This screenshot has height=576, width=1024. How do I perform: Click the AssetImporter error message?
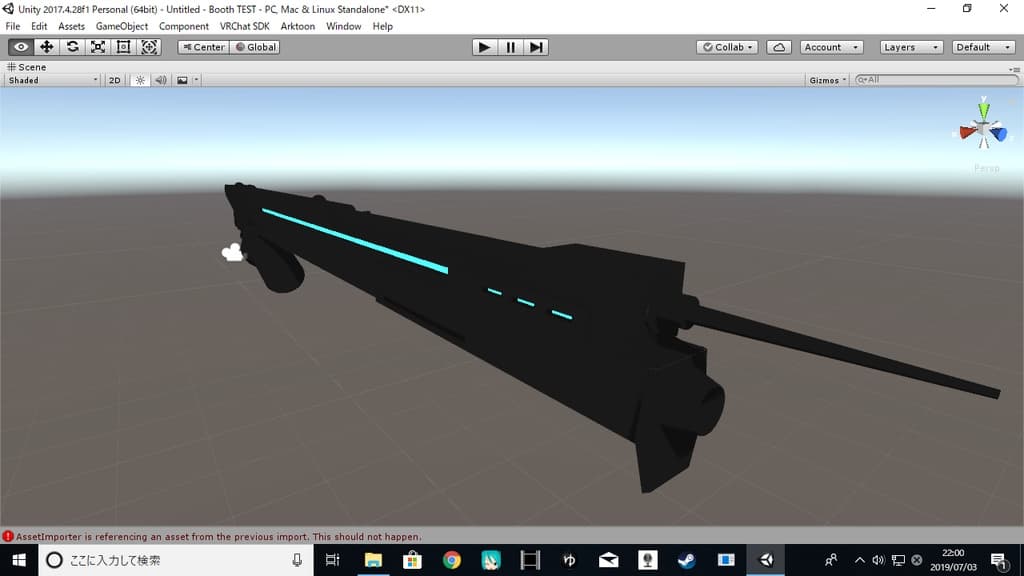click(x=219, y=537)
